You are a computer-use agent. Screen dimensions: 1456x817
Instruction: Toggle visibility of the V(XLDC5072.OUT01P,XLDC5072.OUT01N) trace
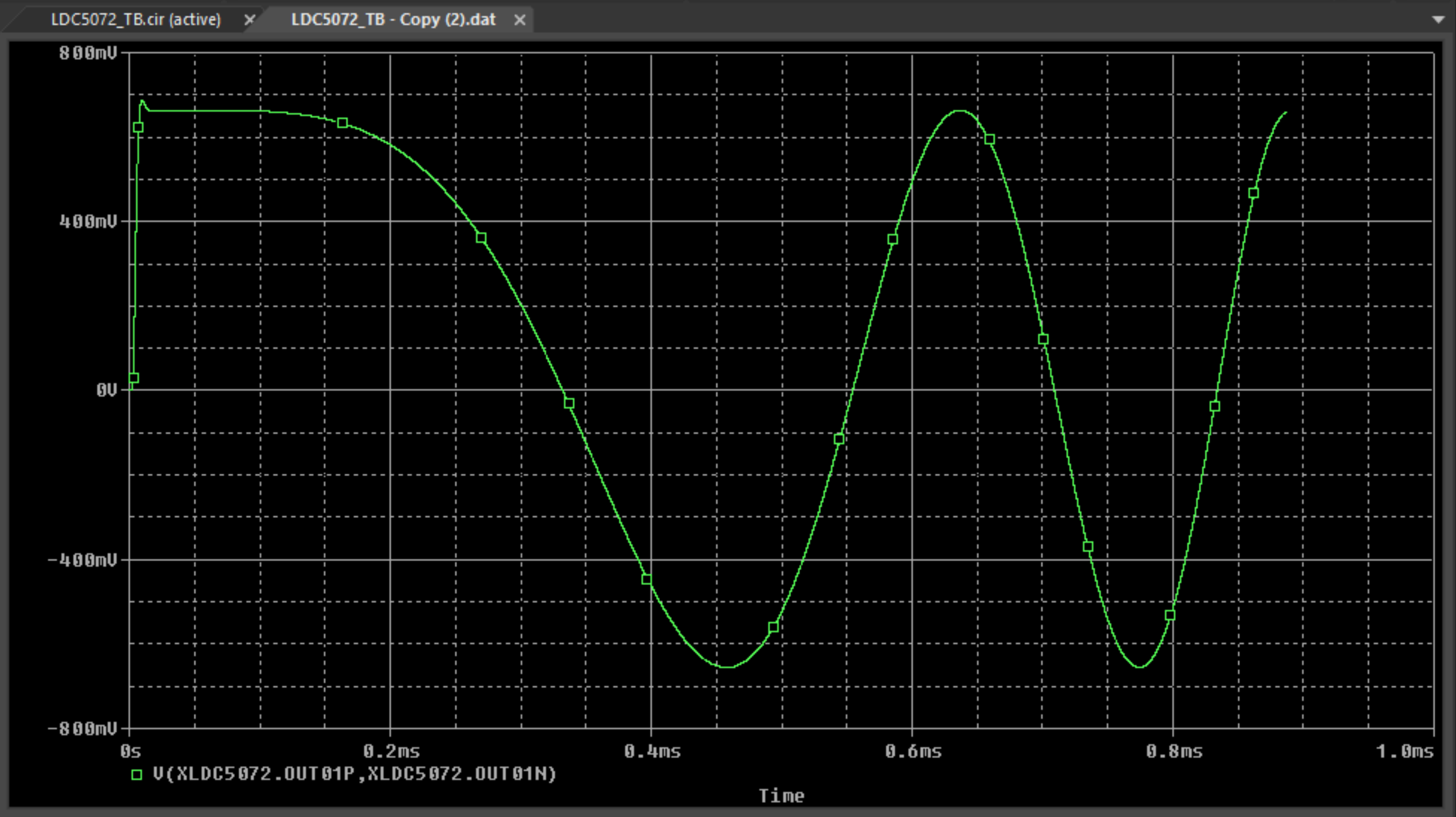[x=136, y=774]
